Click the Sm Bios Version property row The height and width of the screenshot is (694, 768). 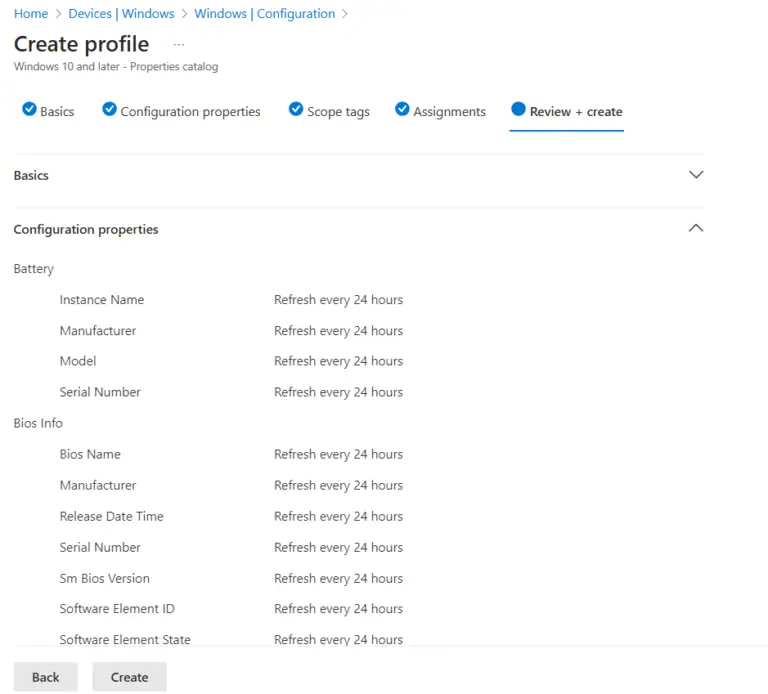(x=104, y=578)
